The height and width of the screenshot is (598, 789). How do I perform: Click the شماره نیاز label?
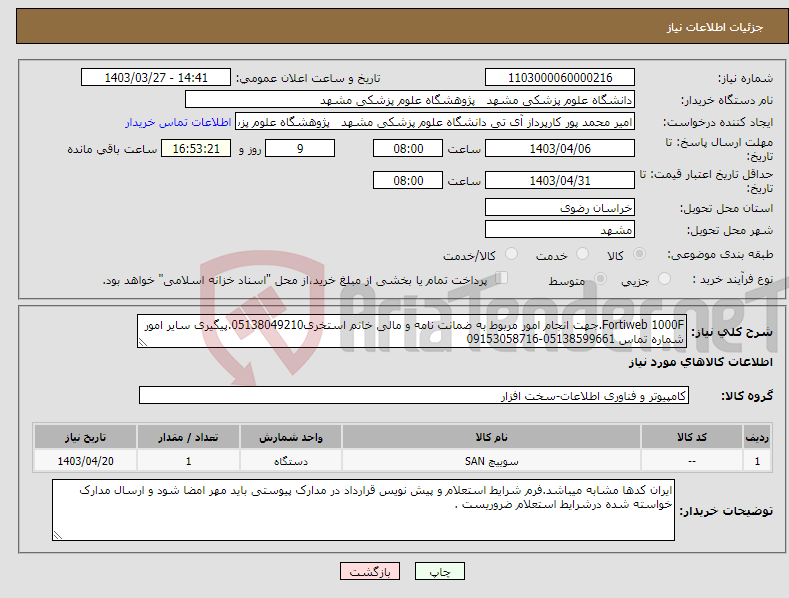(x=745, y=79)
